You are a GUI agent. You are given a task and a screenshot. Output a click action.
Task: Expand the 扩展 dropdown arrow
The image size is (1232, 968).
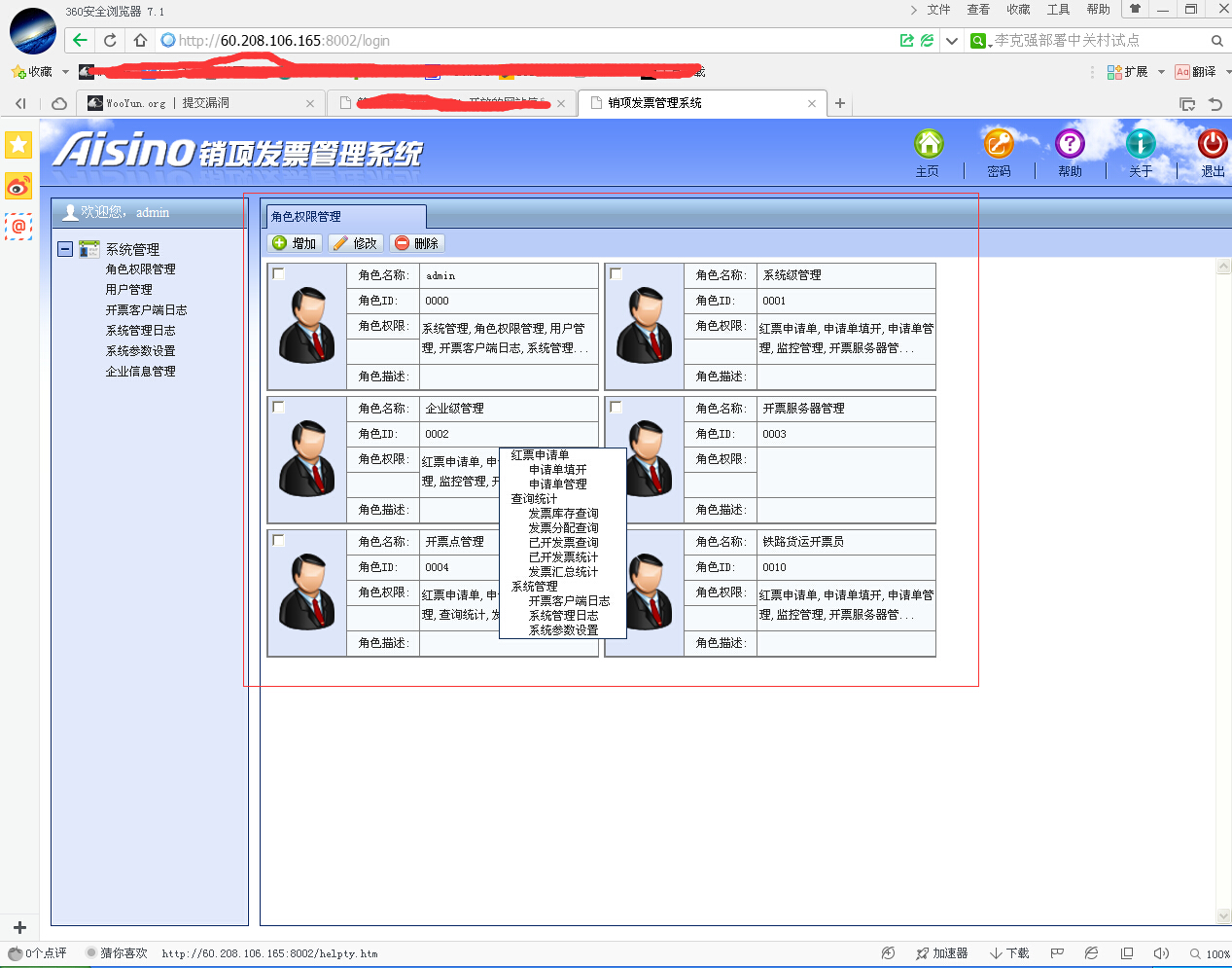point(1161,72)
